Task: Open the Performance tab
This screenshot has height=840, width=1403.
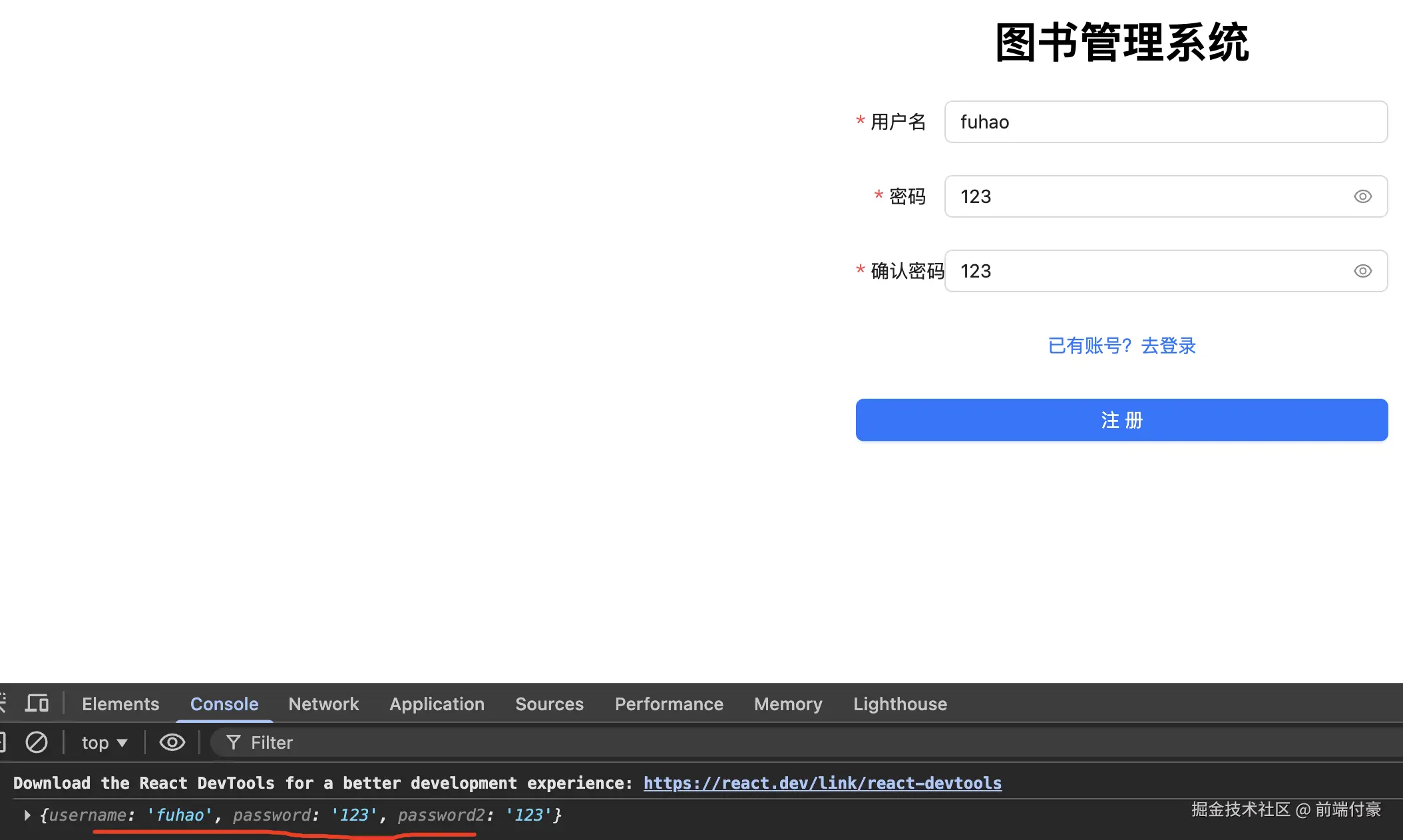Action: [x=669, y=704]
